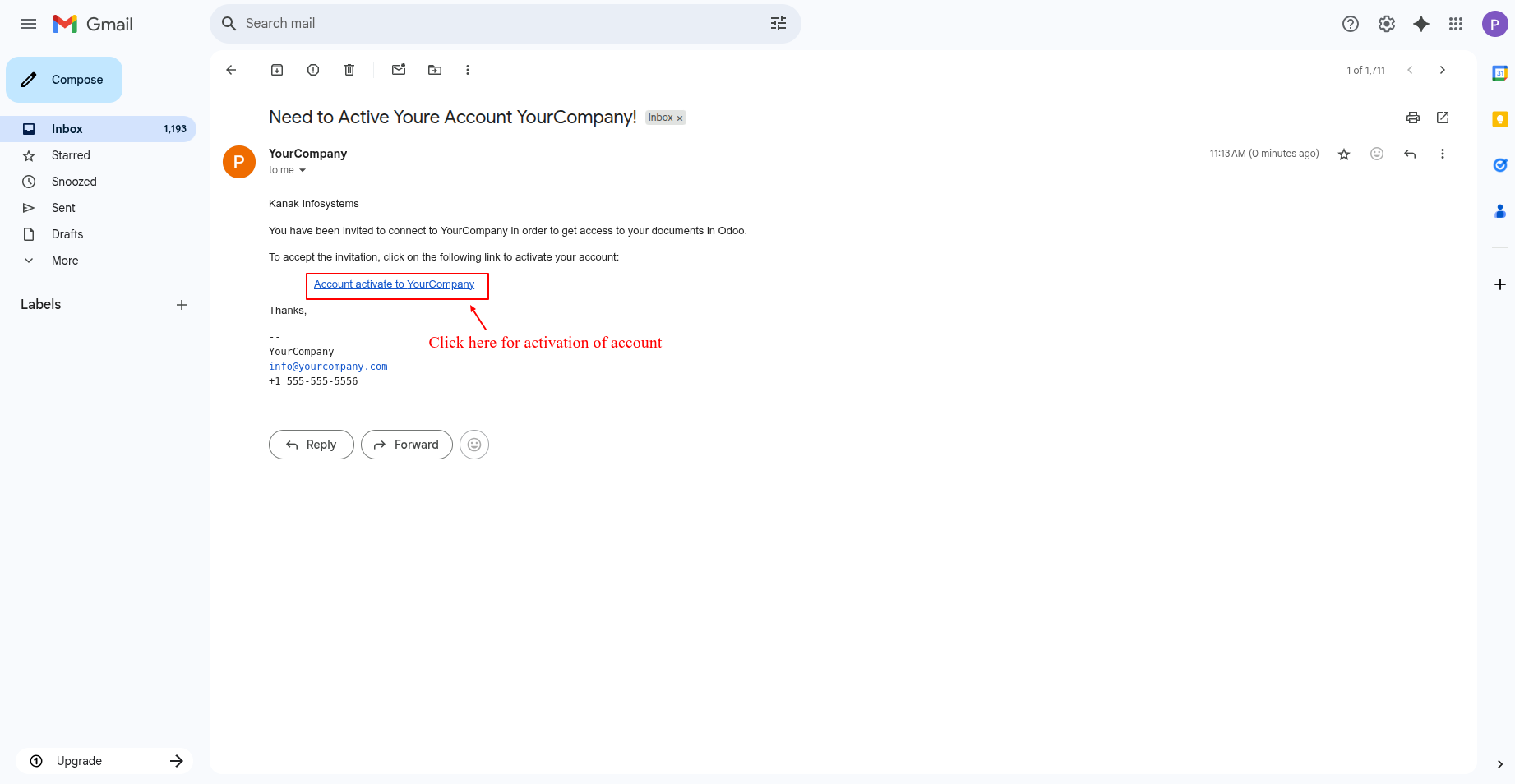Open message More options three dots

click(1443, 154)
